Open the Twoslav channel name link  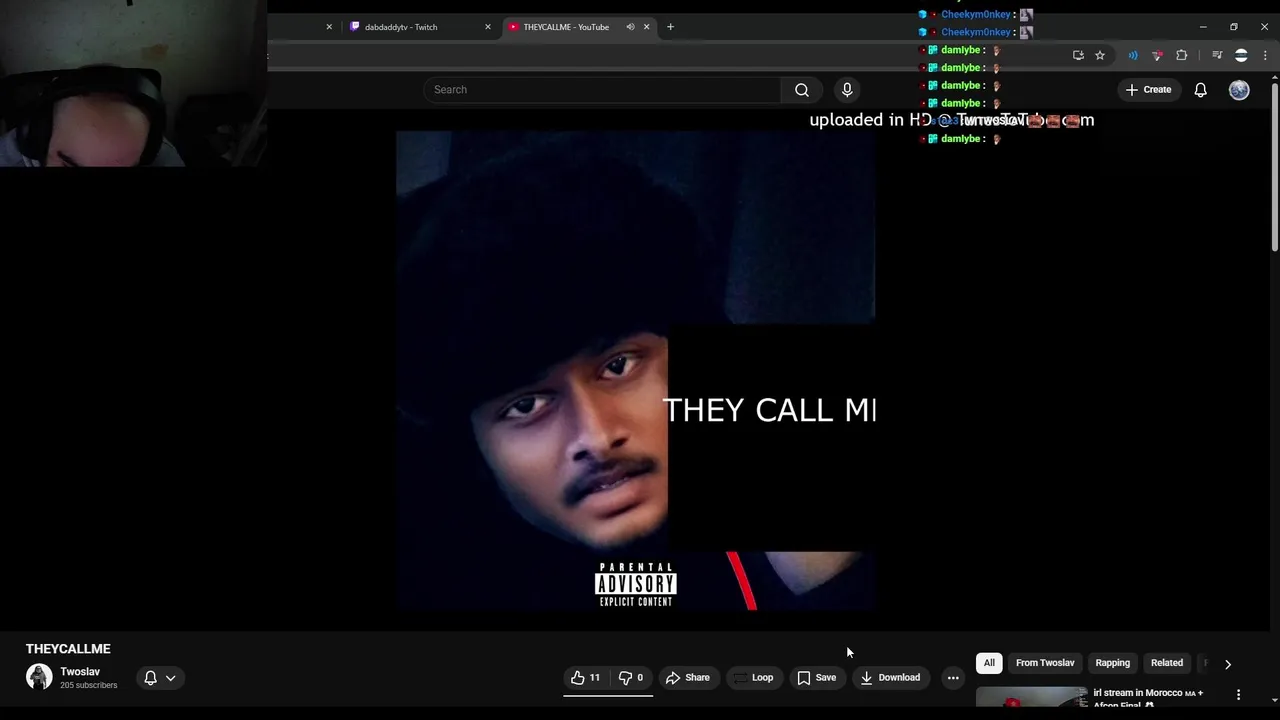click(80, 672)
